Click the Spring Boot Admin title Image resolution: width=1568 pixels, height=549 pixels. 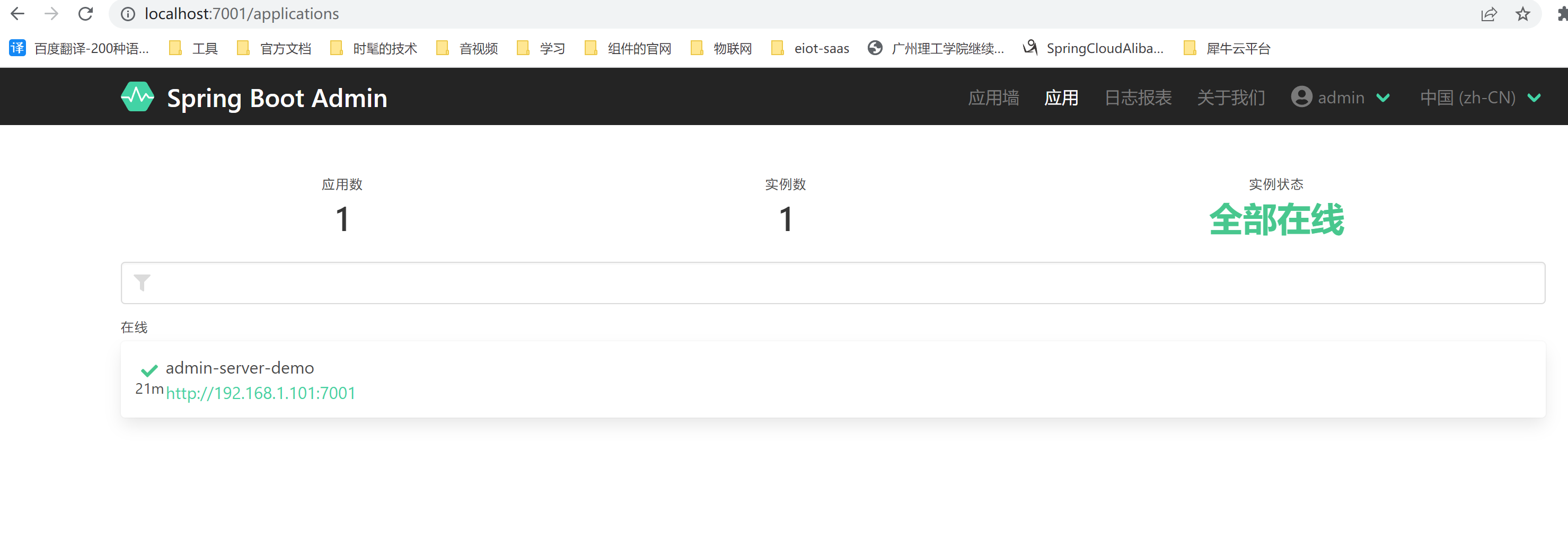(x=277, y=98)
